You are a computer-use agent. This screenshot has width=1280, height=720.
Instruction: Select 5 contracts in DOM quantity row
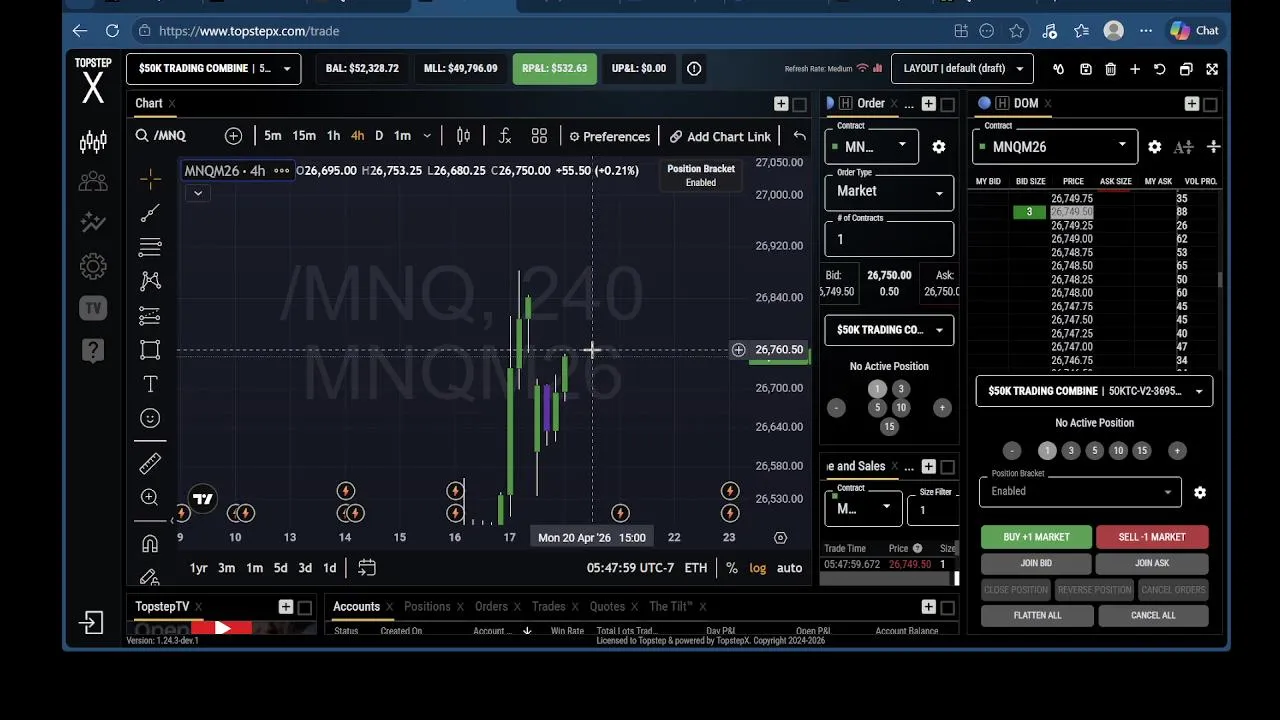(1094, 451)
